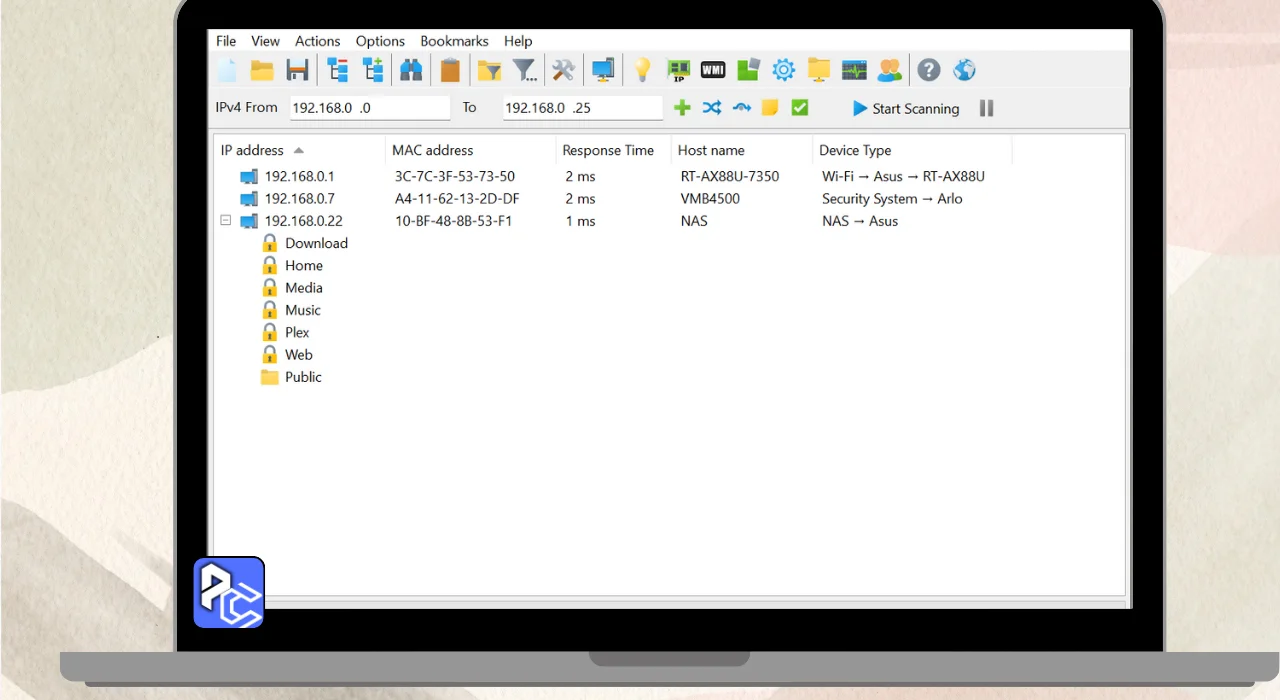
Task: Open the Bookmarks menu
Action: pos(454,41)
